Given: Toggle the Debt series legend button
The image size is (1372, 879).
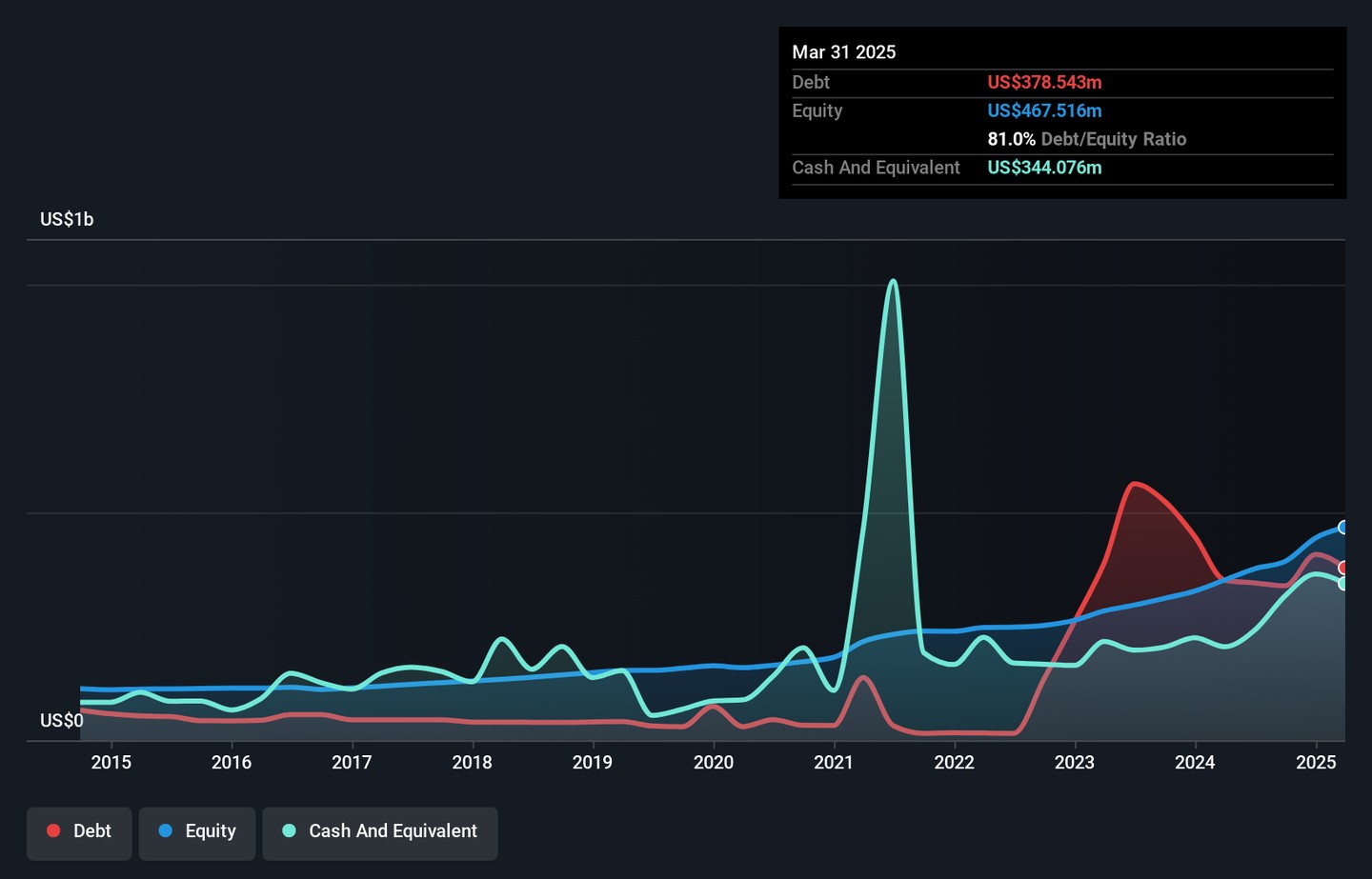Looking at the screenshot, I should pyautogui.click(x=79, y=833).
